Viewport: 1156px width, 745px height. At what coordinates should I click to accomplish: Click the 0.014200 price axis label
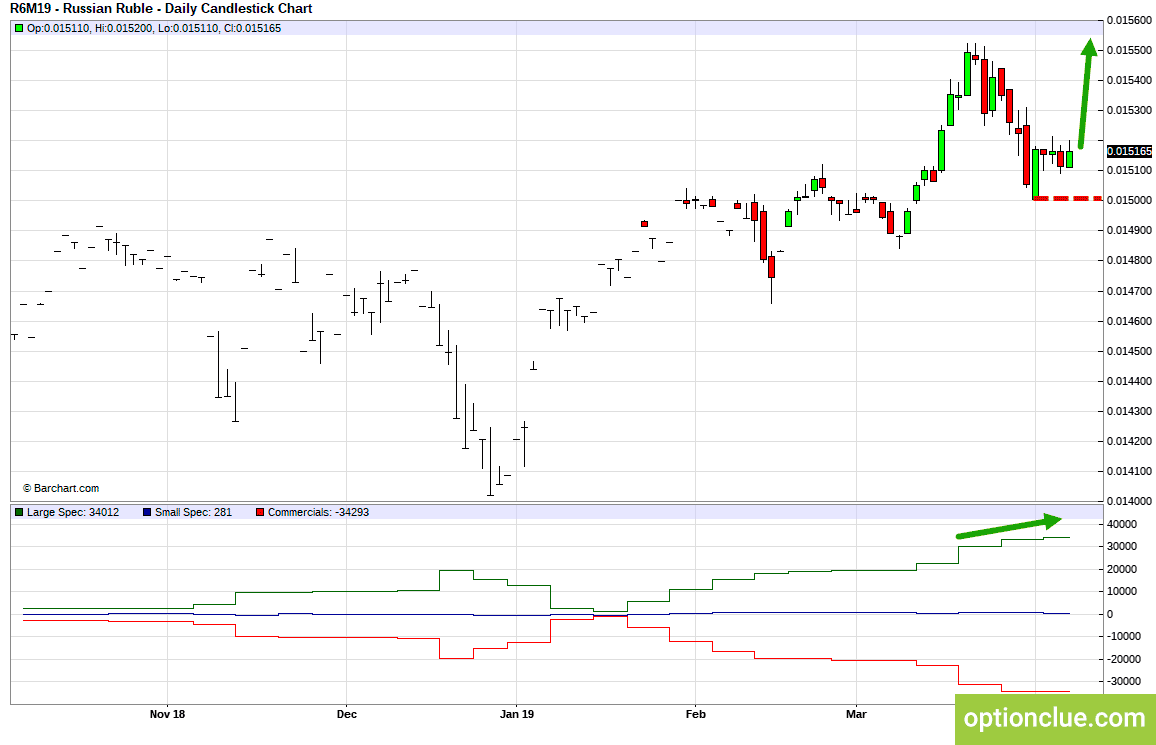pos(1129,441)
